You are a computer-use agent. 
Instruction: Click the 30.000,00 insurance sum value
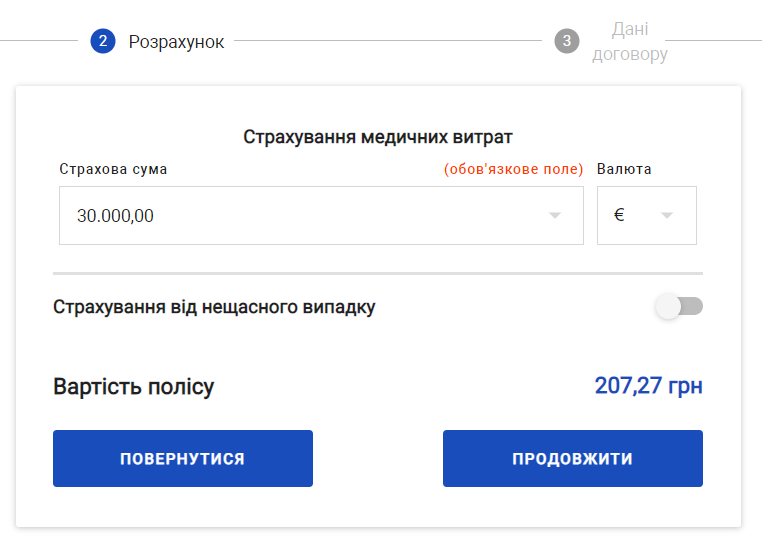click(116, 215)
